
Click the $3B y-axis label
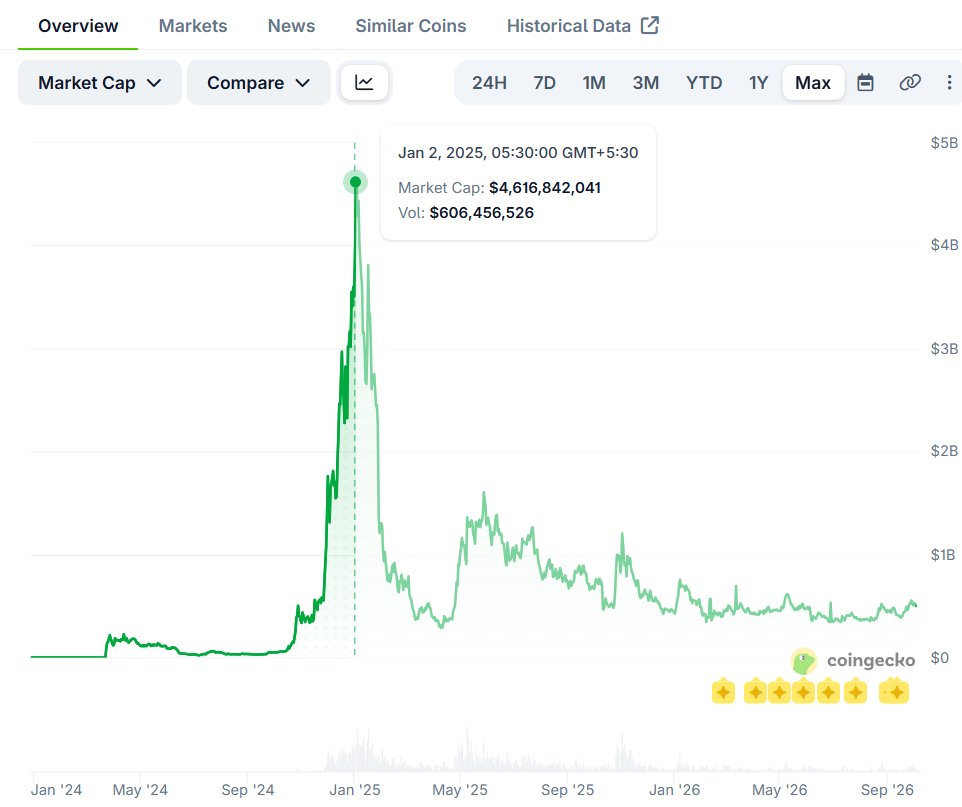[944, 349]
